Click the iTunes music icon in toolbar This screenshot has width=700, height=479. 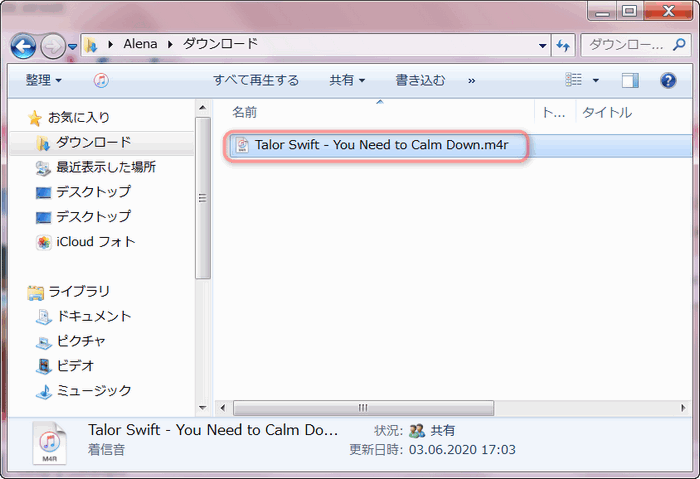pyautogui.click(x=101, y=80)
